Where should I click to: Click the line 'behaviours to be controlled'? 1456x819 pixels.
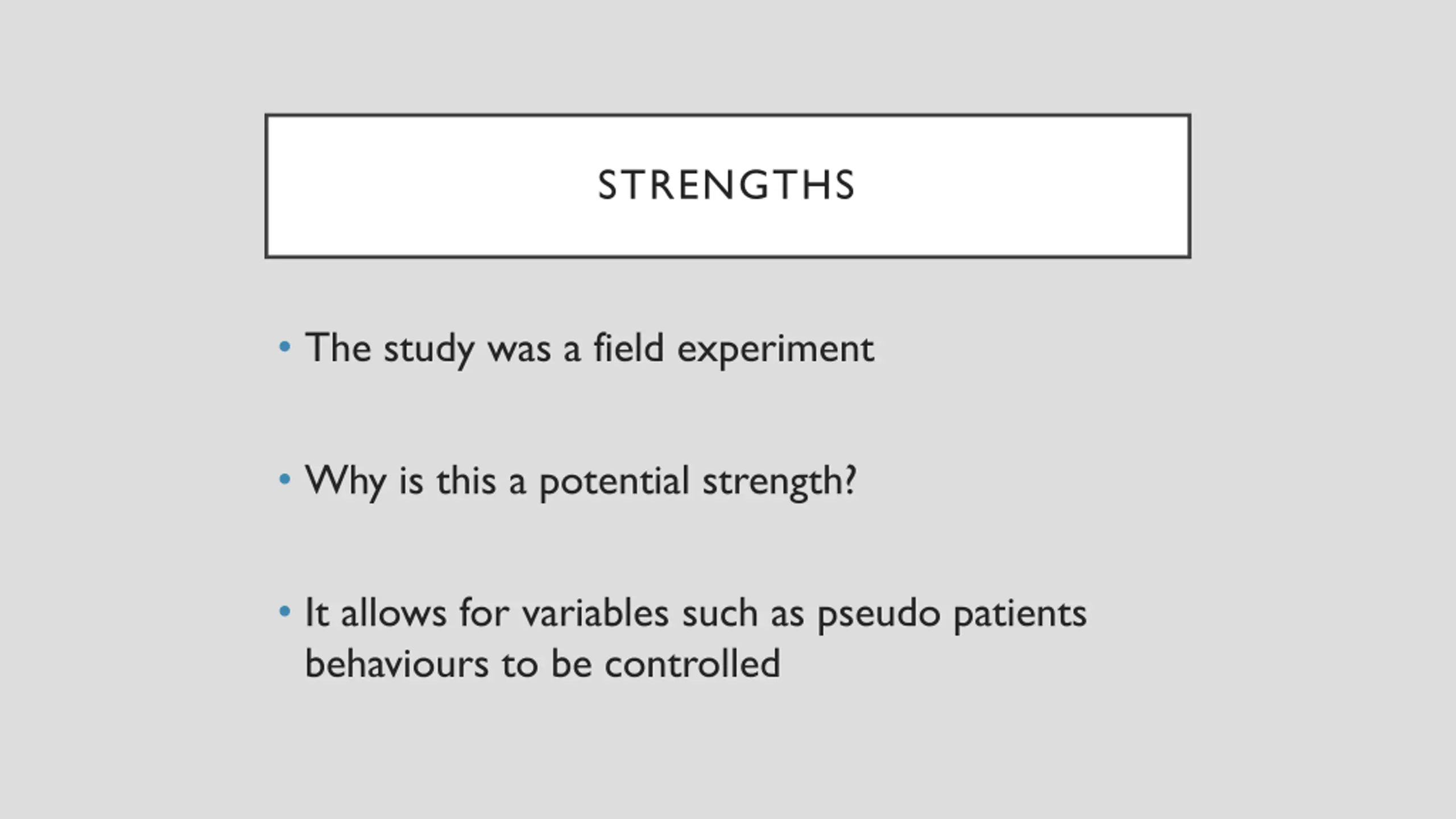543,664
